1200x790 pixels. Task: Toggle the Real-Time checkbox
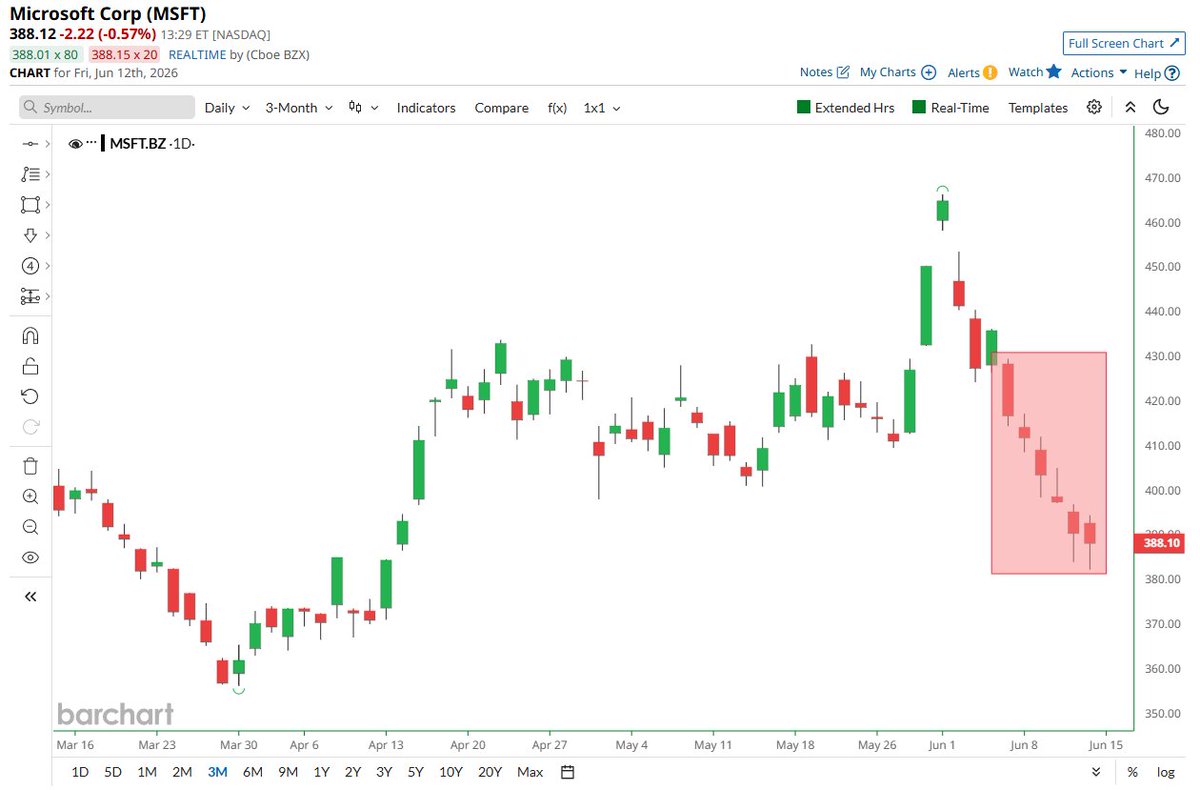coord(919,108)
